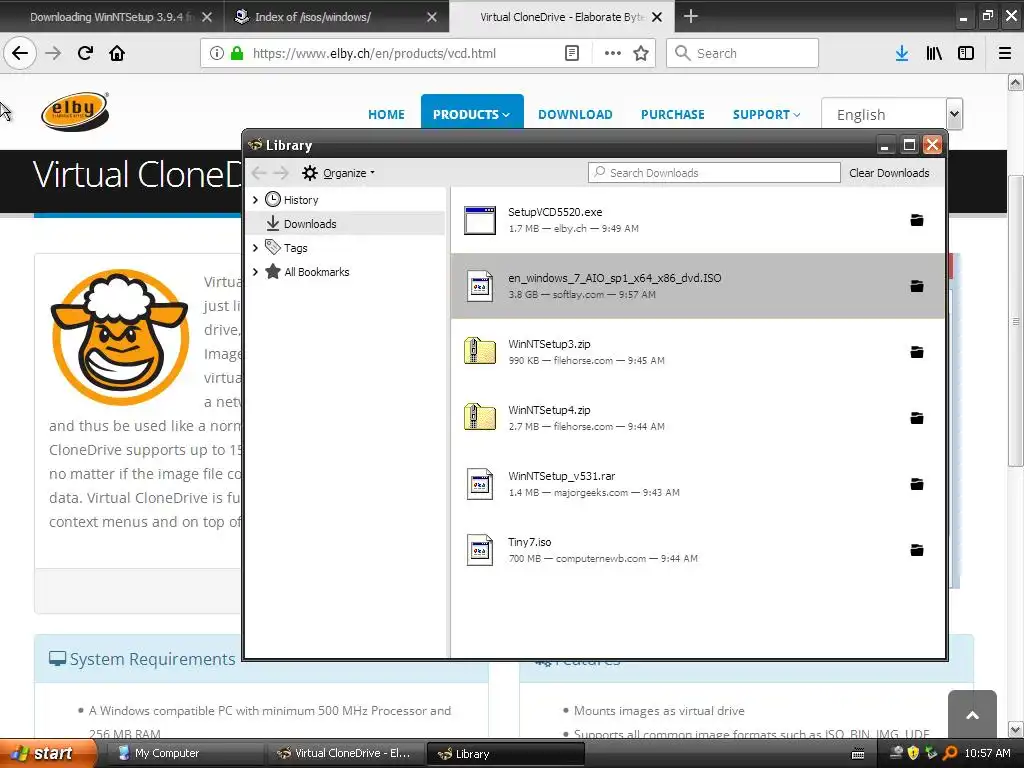Select WinNTSetup4.zip download entry

coord(697,418)
